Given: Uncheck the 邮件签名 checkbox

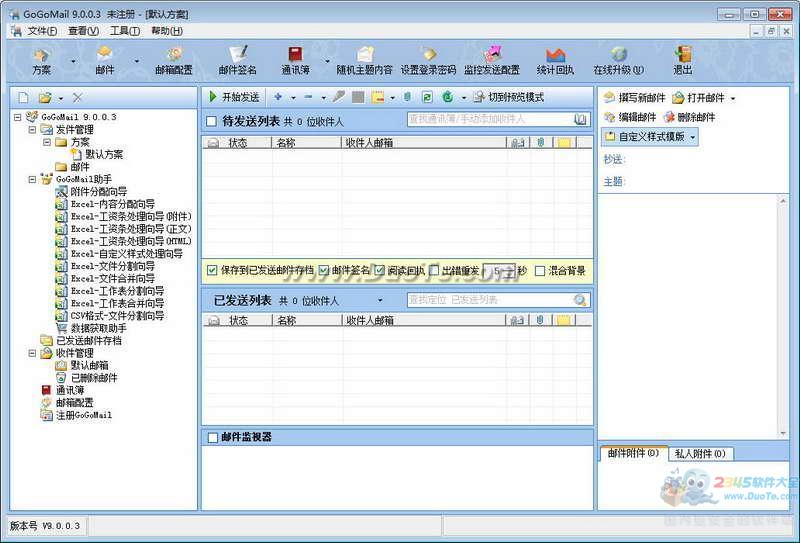Looking at the screenshot, I should [x=323, y=270].
